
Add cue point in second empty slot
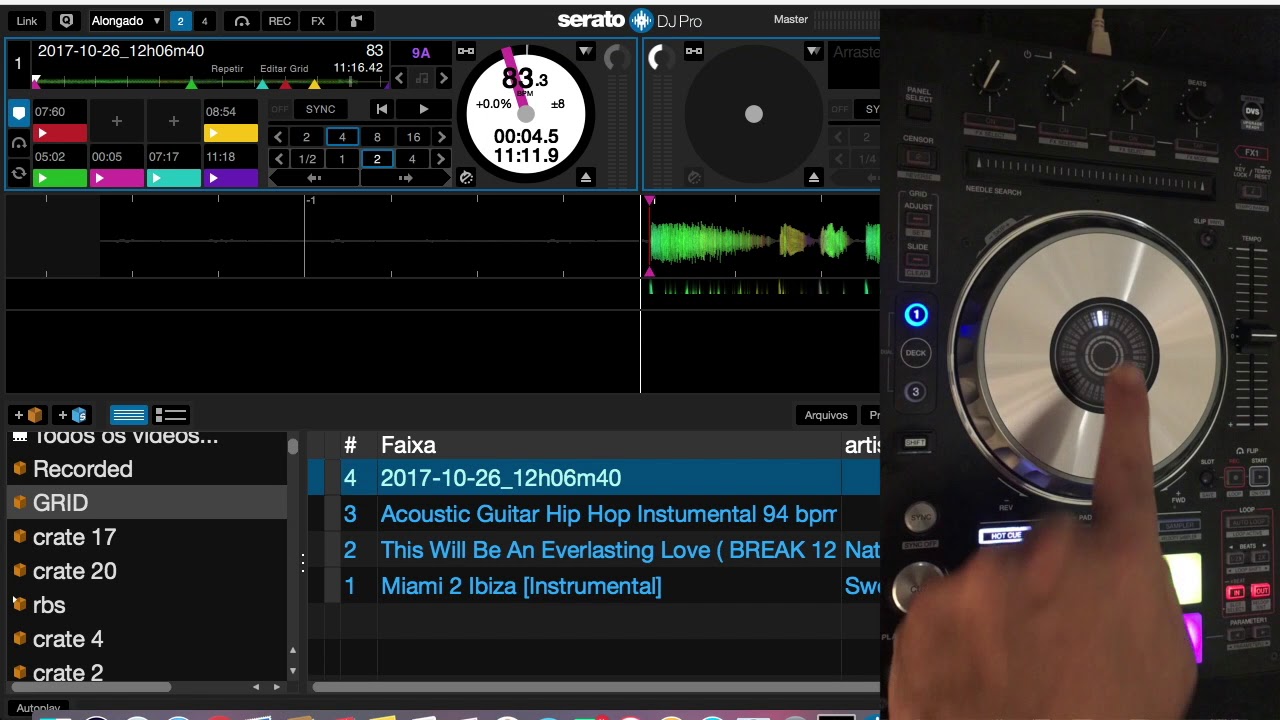coord(174,121)
